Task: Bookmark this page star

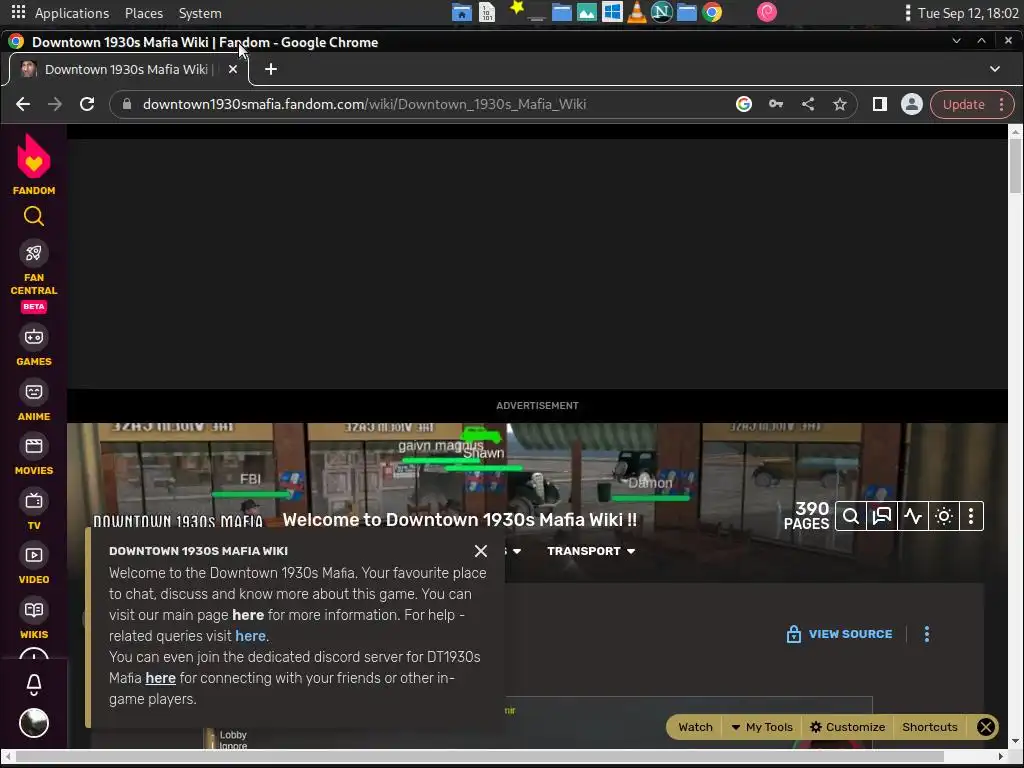Action: point(840,104)
